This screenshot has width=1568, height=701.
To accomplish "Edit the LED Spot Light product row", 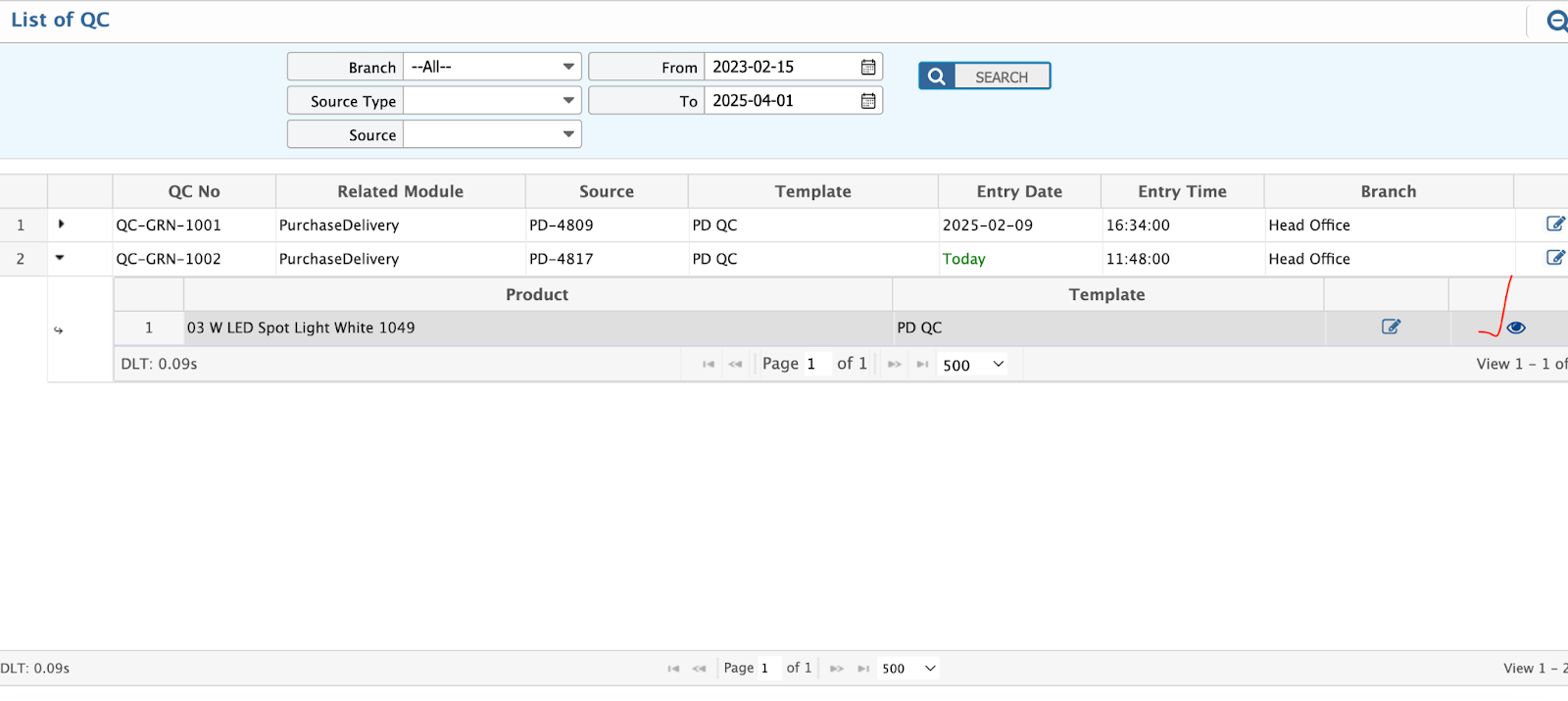I will 1391,327.
